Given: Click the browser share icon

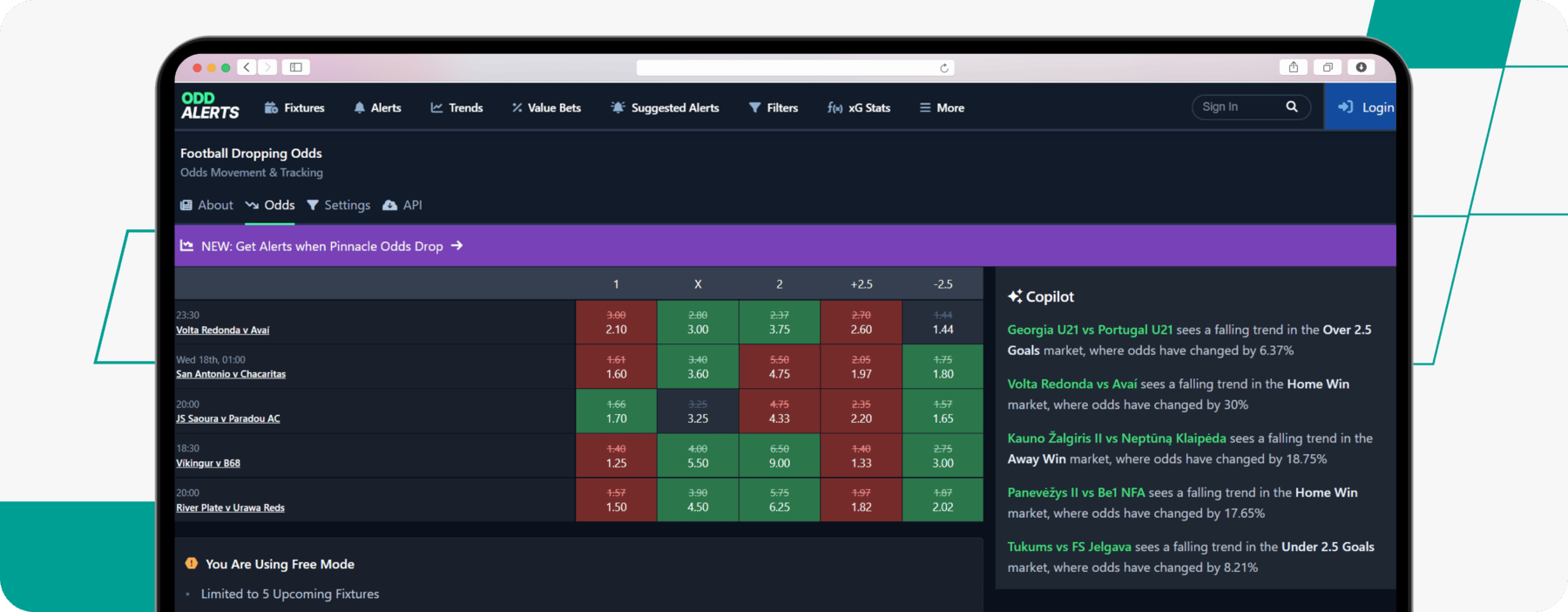Looking at the screenshot, I should pyautogui.click(x=1294, y=67).
